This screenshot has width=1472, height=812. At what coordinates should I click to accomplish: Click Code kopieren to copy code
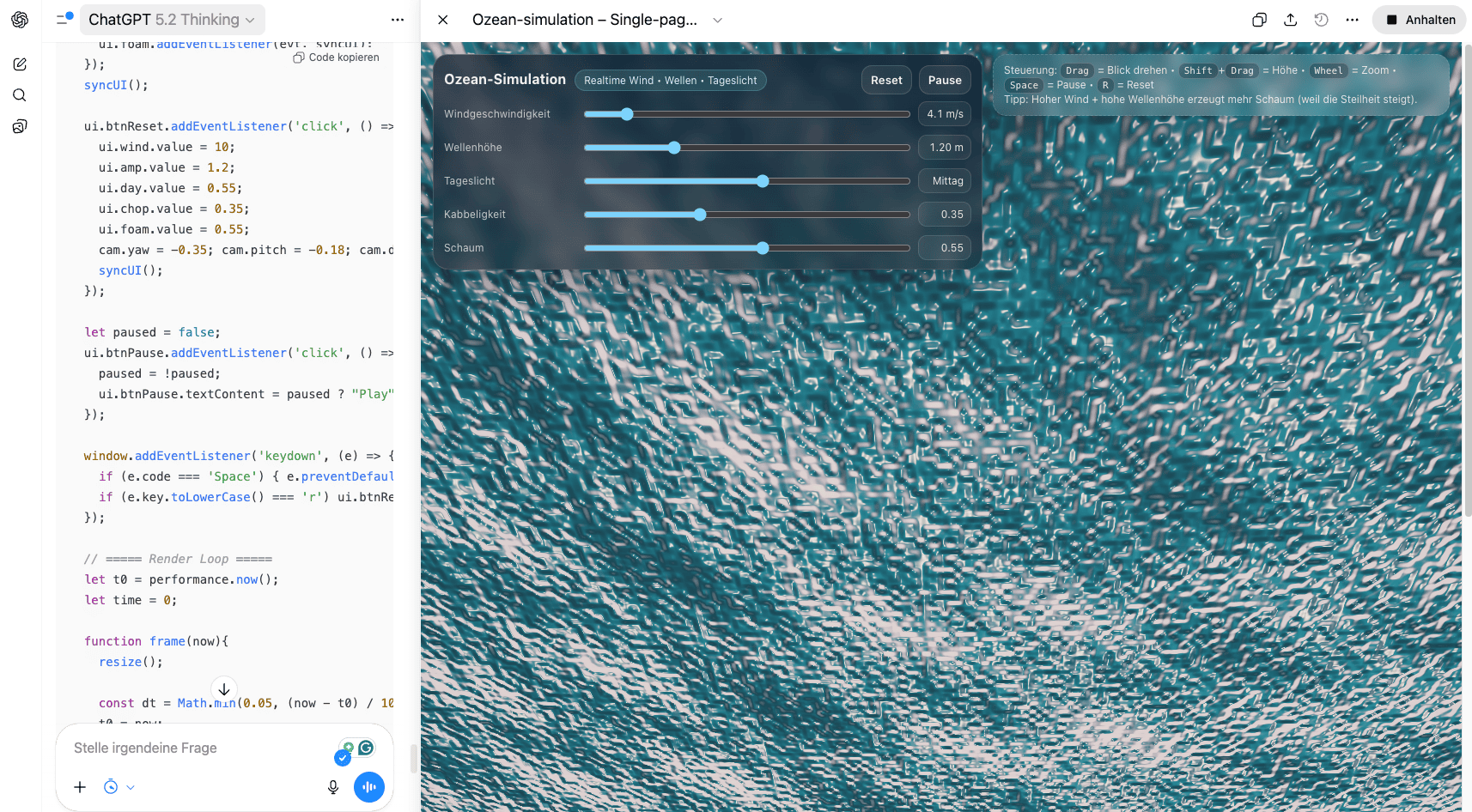click(x=336, y=58)
